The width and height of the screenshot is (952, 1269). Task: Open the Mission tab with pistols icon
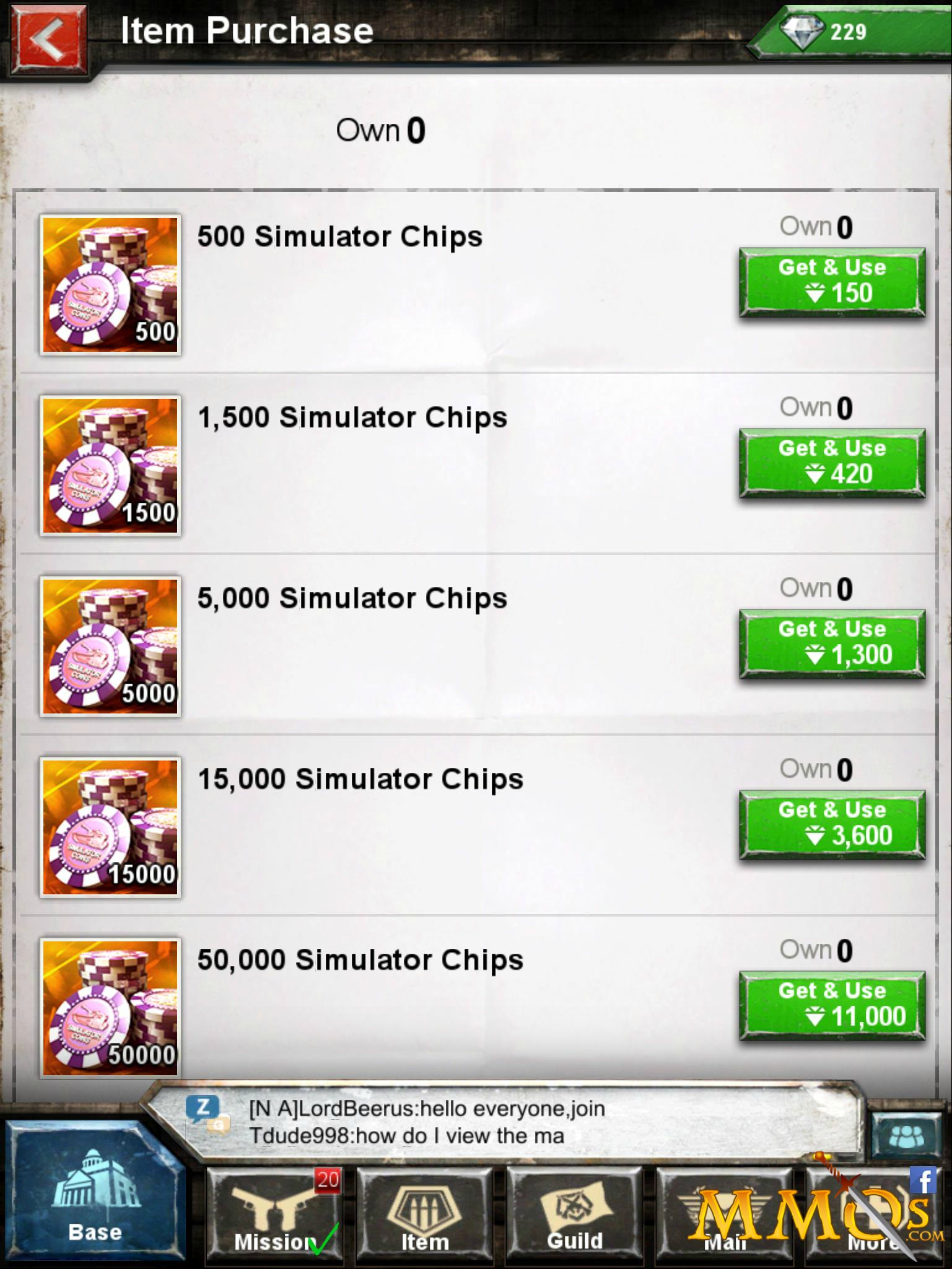(x=274, y=1215)
